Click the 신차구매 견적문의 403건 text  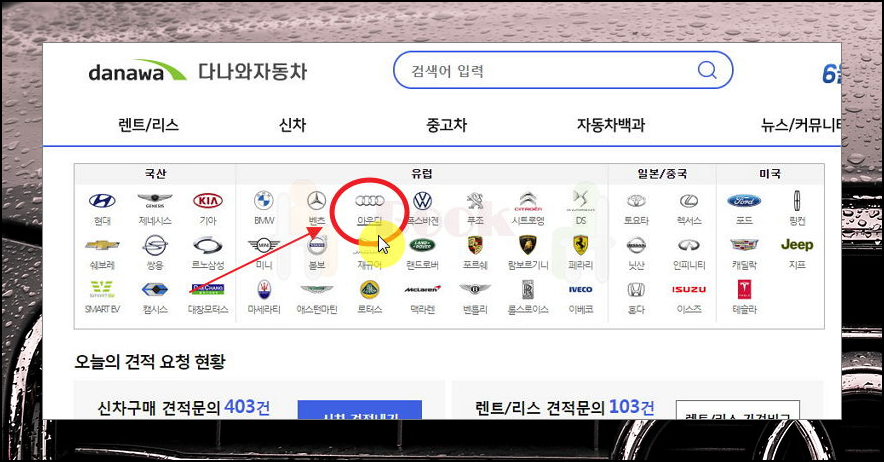click(x=184, y=407)
